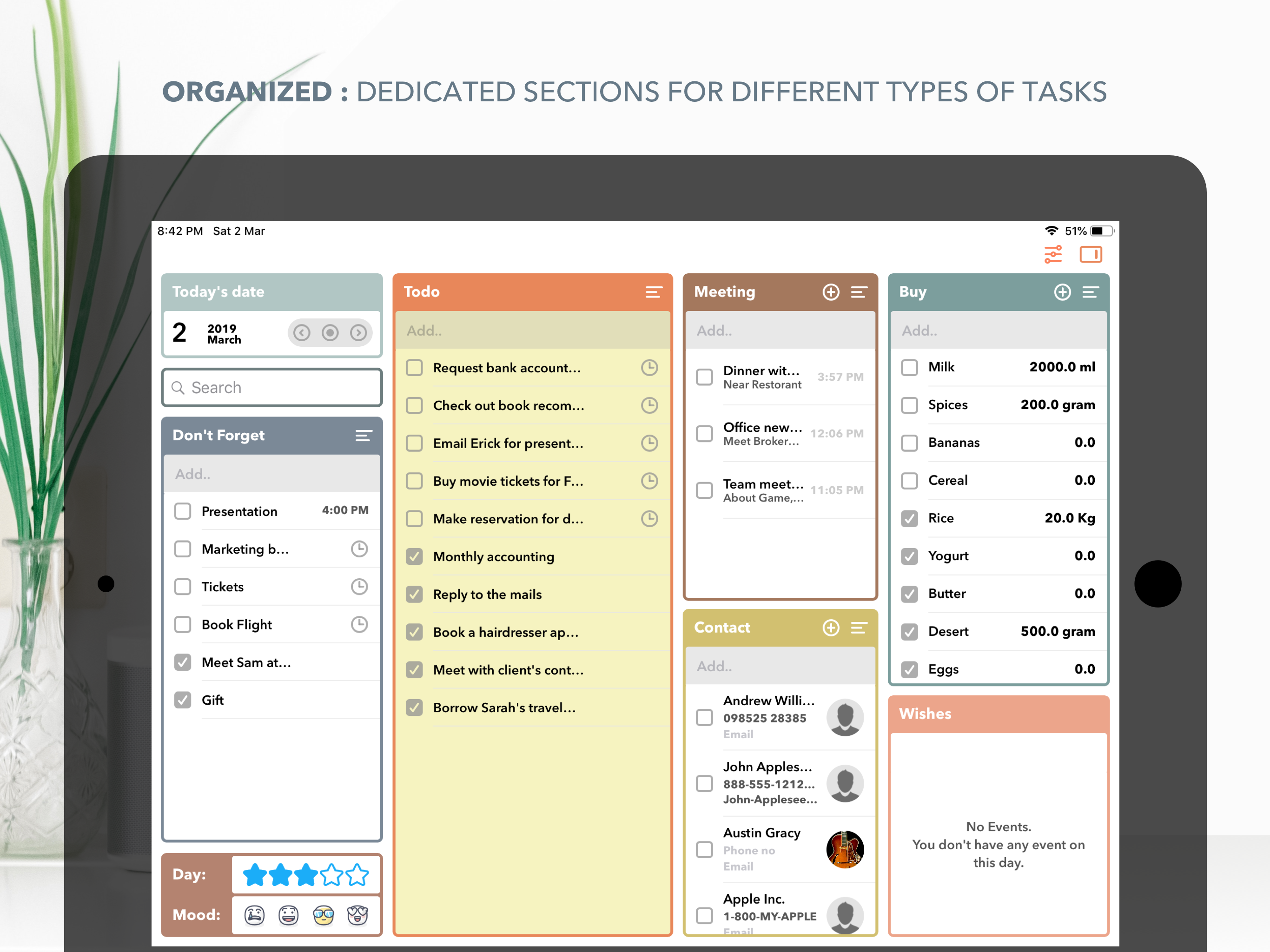This screenshot has height=952, width=1270.
Task: Click the Add.. field in Contact
Action: (780, 666)
